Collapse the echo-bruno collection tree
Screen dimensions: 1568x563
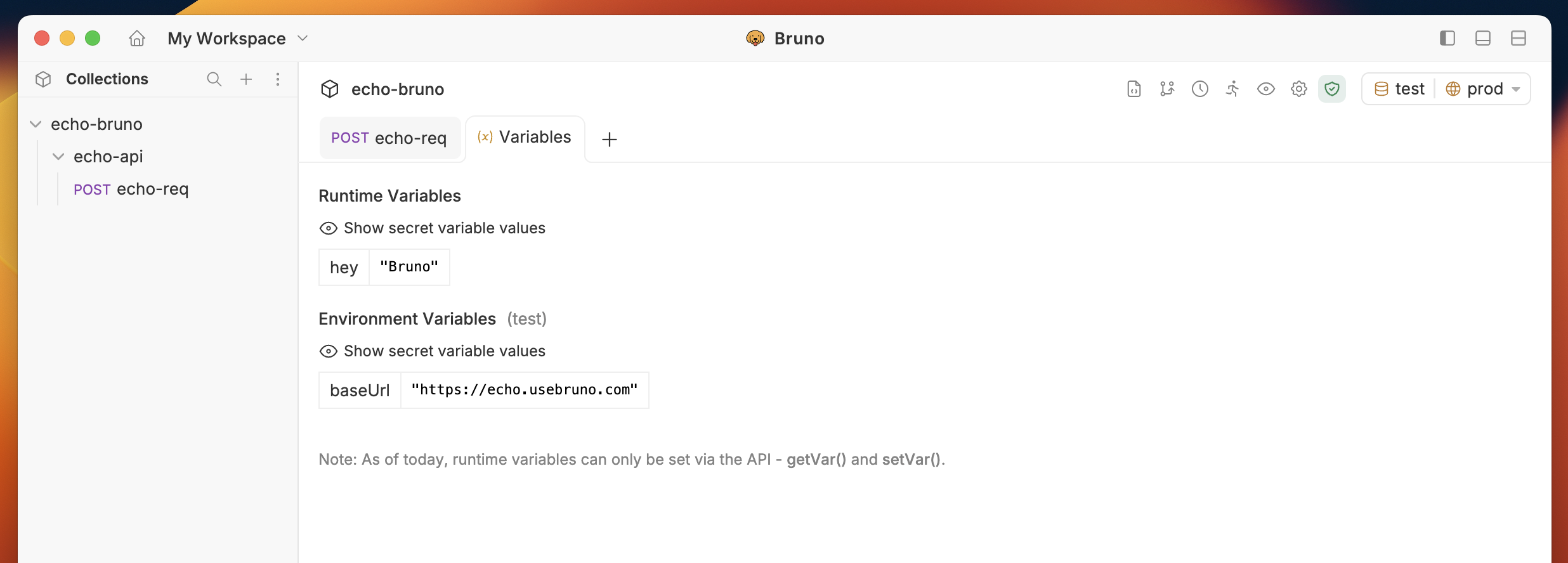click(36, 124)
